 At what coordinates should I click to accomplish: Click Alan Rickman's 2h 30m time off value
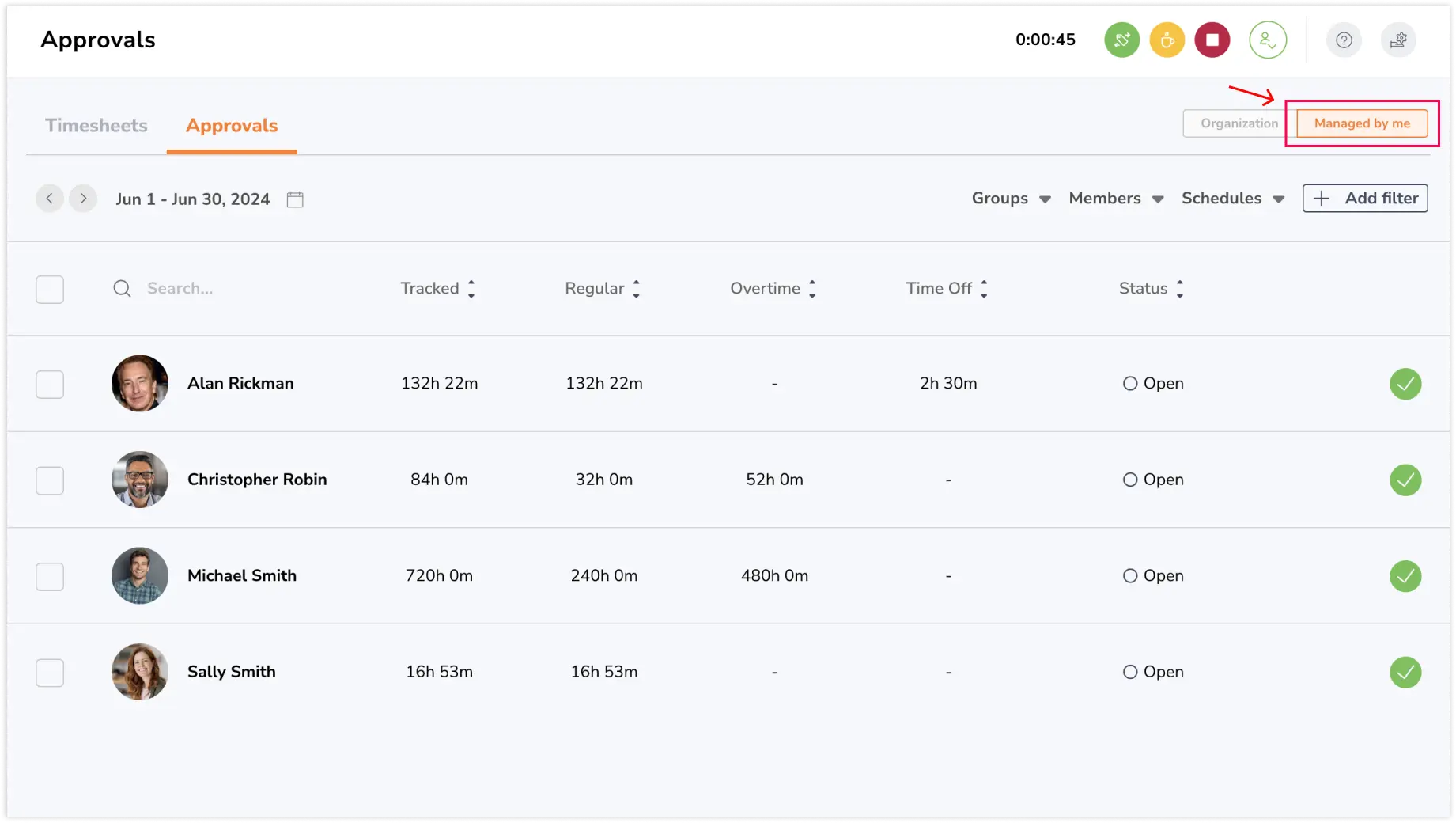point(948,384)
